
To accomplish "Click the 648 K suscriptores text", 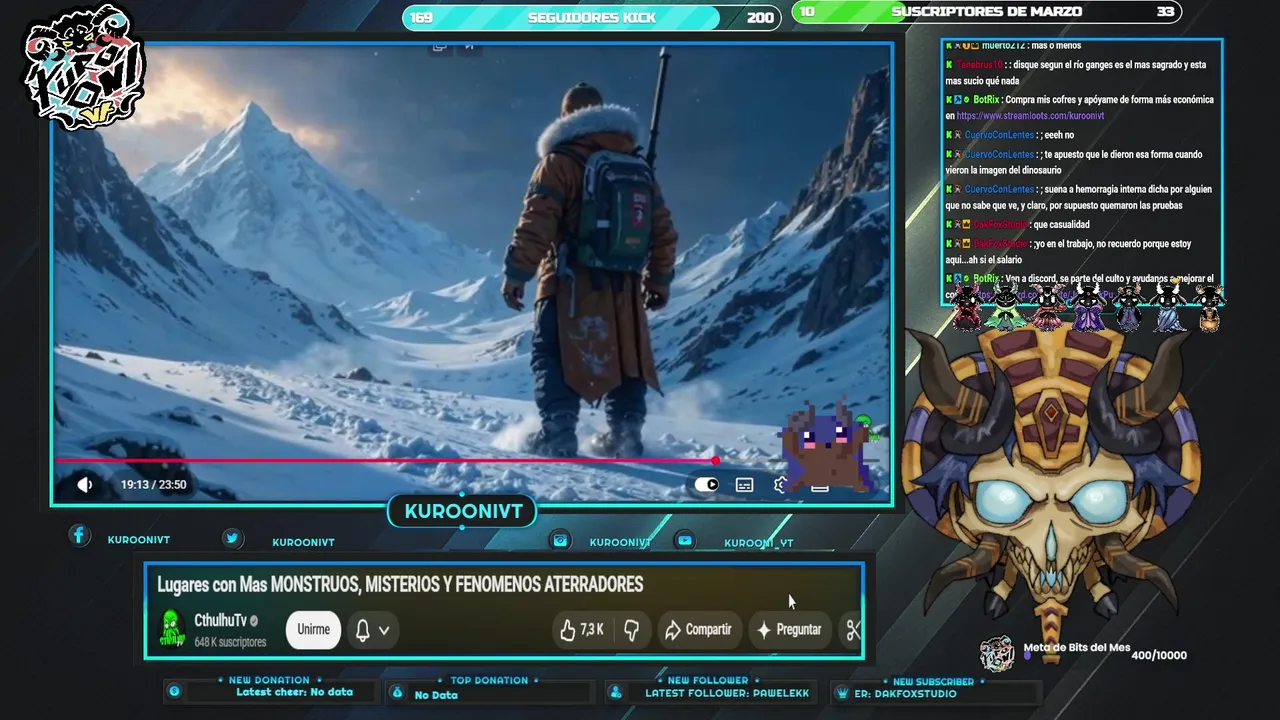I will click(x=230, y=642).
